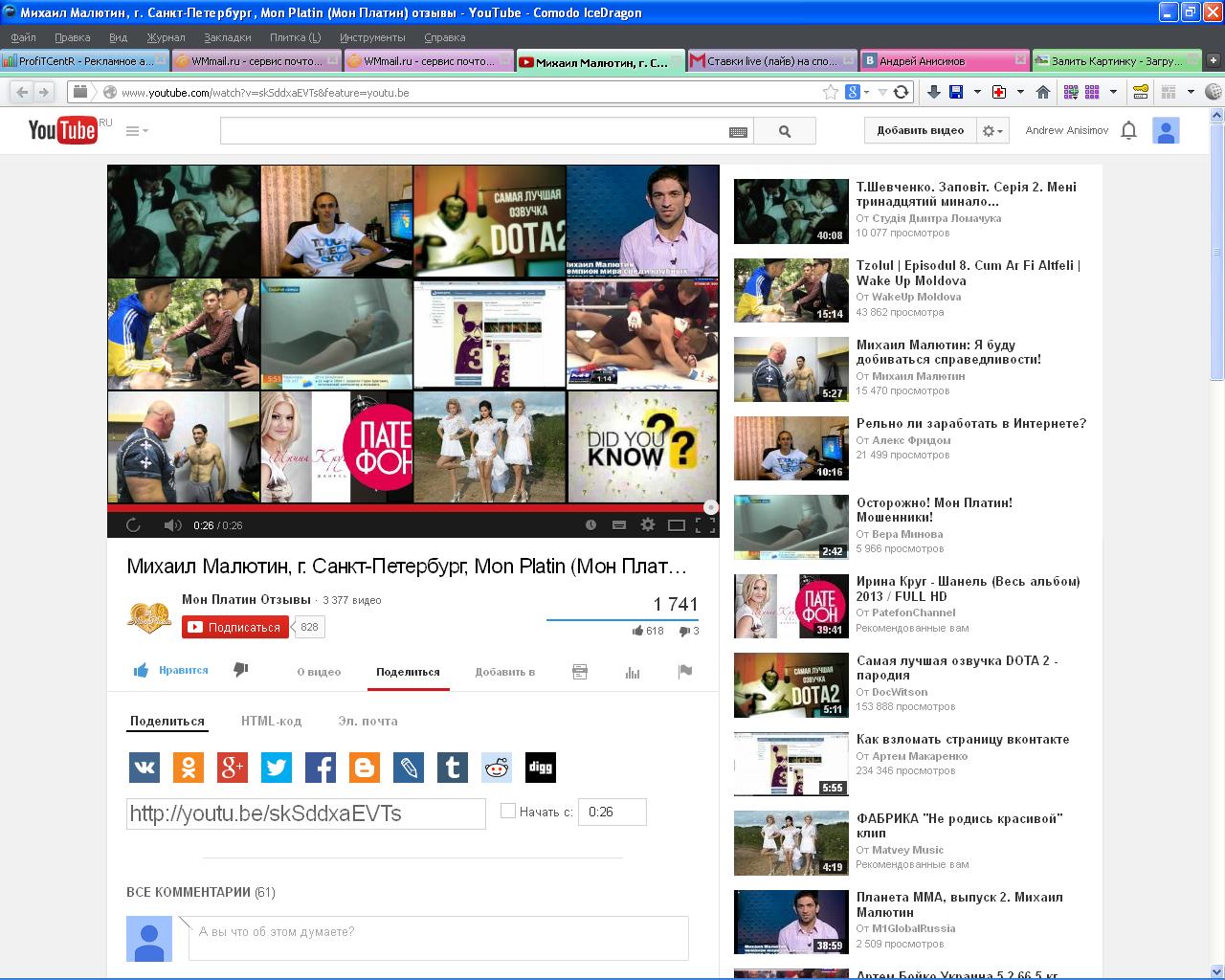Open YouTube guide menu icon
This screenshot has height=980, width=1225.
(137, 131)
